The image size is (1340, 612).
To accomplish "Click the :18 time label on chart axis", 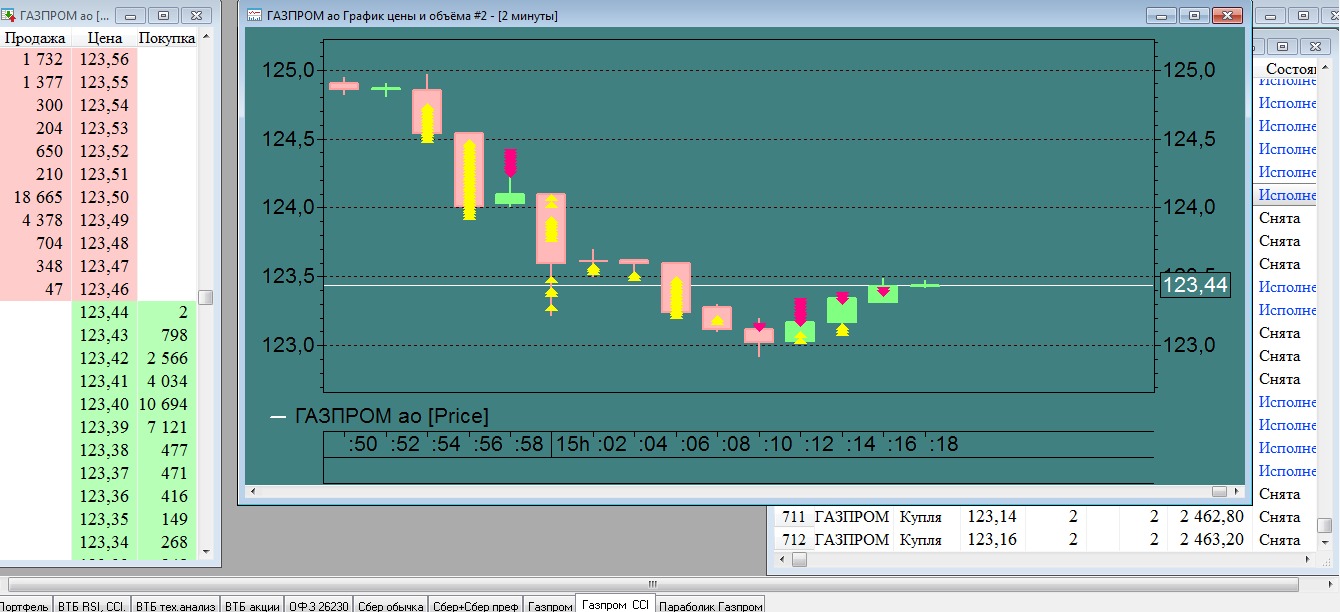I will coord(942,444).
